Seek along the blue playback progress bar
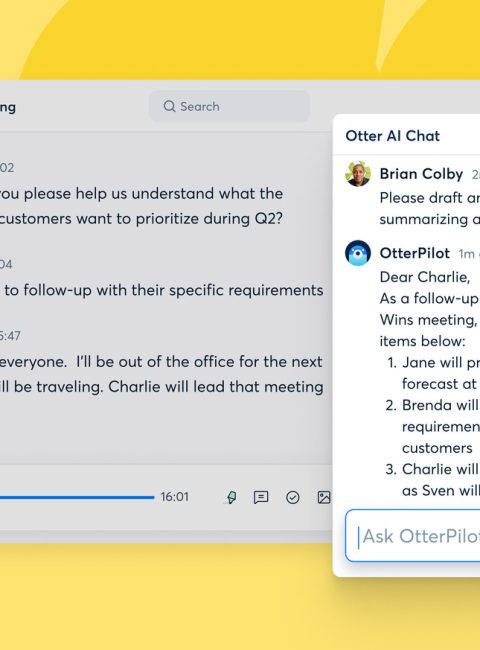This screenshot has width=480, height=650. pyautogui.click(x=77, y=497)
